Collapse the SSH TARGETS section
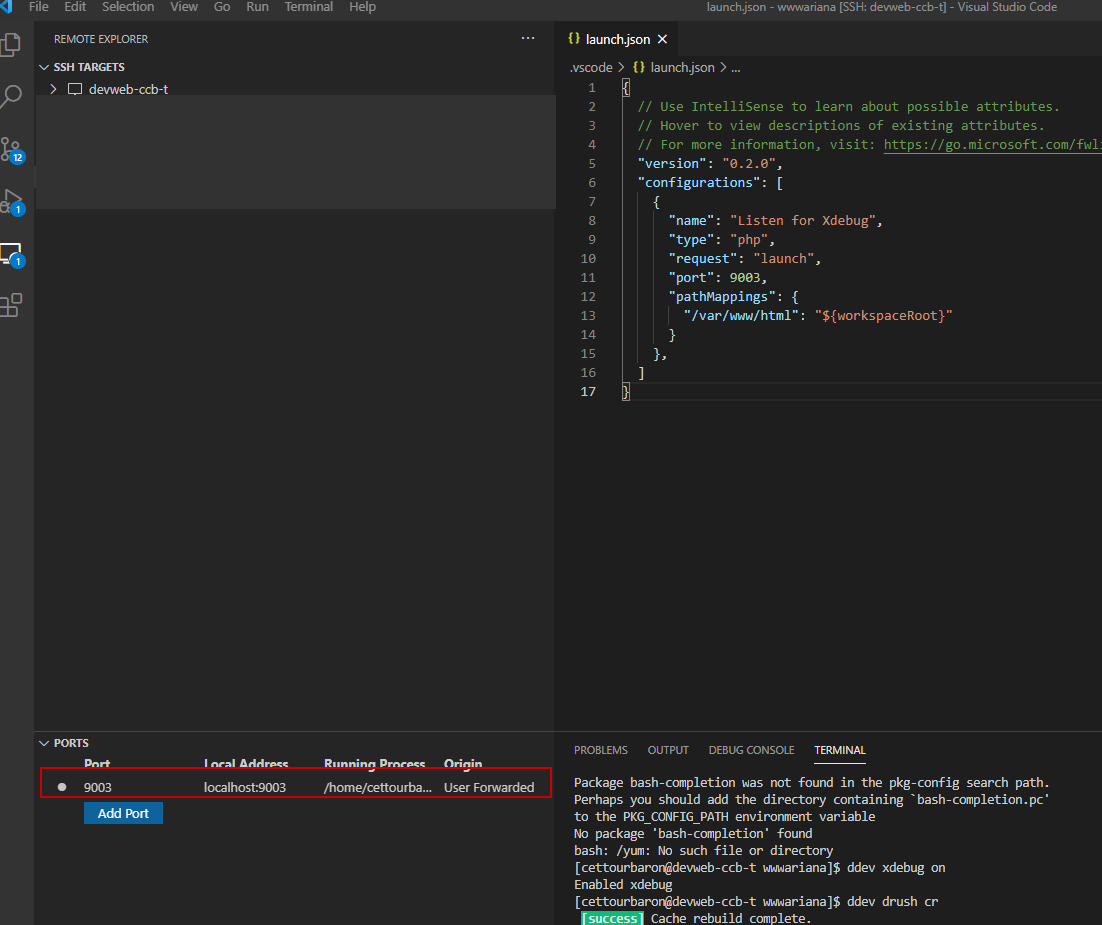1102x925 pixels. (44, 67)
